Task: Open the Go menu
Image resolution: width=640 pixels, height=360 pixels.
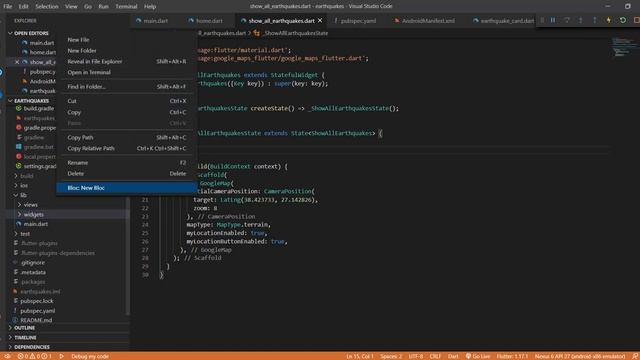Action: point(88,6)
